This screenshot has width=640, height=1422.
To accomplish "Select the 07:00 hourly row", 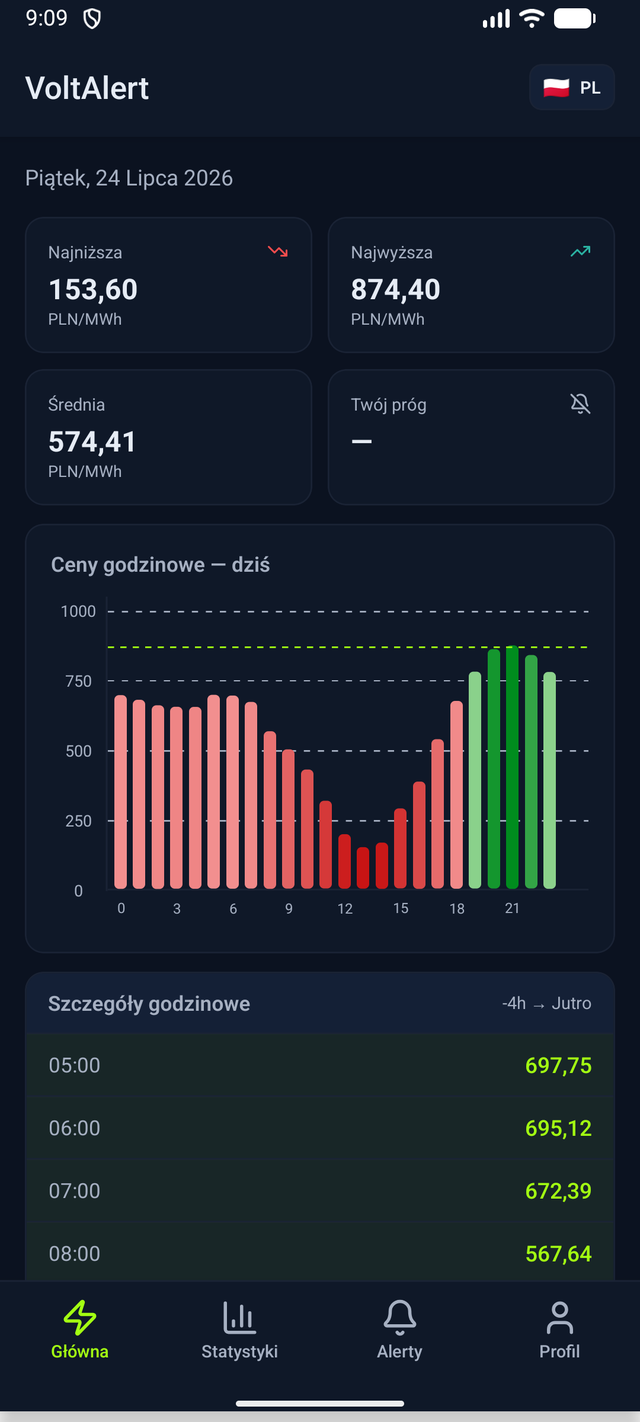I will click(320, 1191).
